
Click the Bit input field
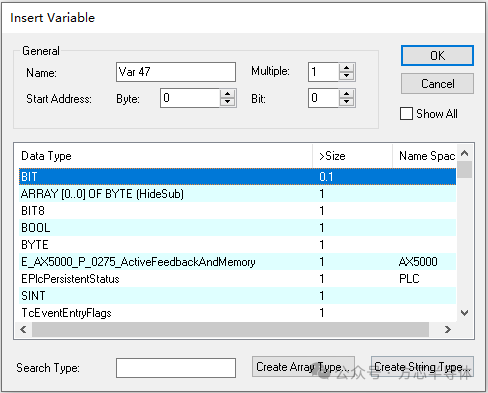323,98
